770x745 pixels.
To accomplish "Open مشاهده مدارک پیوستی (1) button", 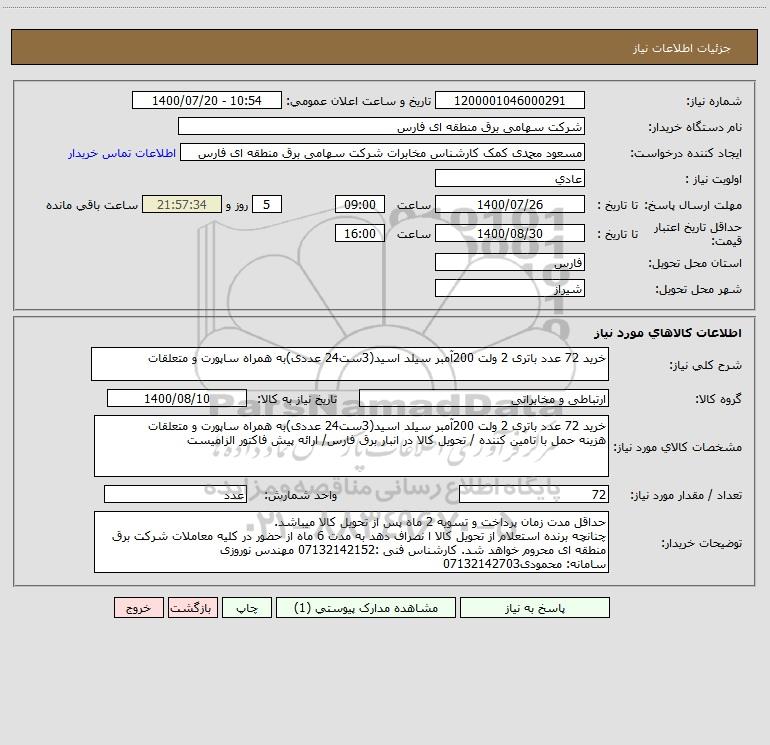I will click(366, 607).
